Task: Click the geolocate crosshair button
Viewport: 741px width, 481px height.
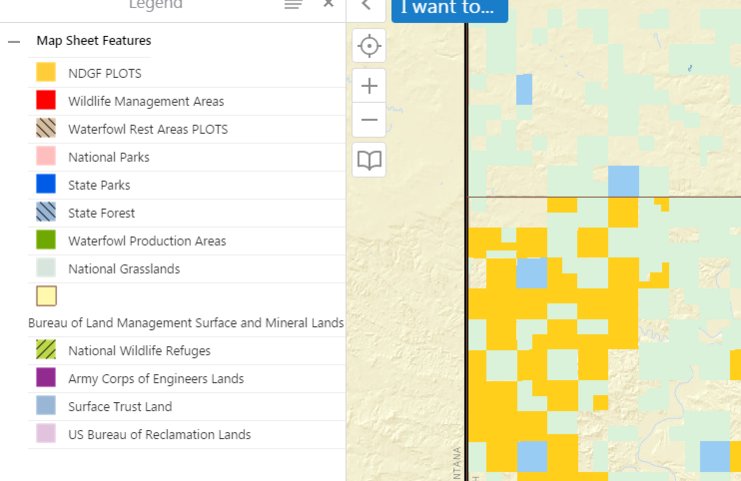Action: click(x=370, y=47)
